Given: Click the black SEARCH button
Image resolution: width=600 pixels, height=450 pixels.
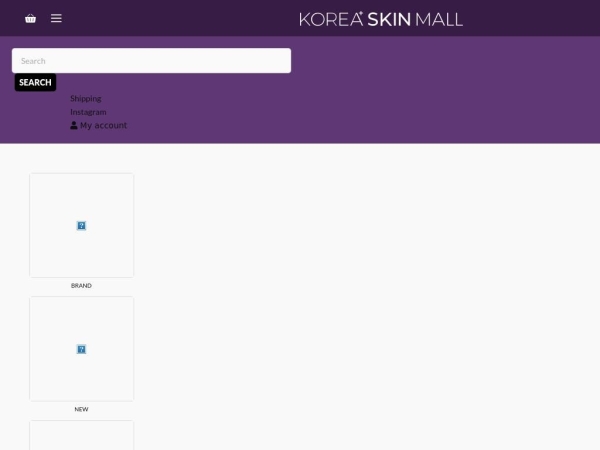Looking at the screenshot, I should pyautogui.click(x=35, y=82).
